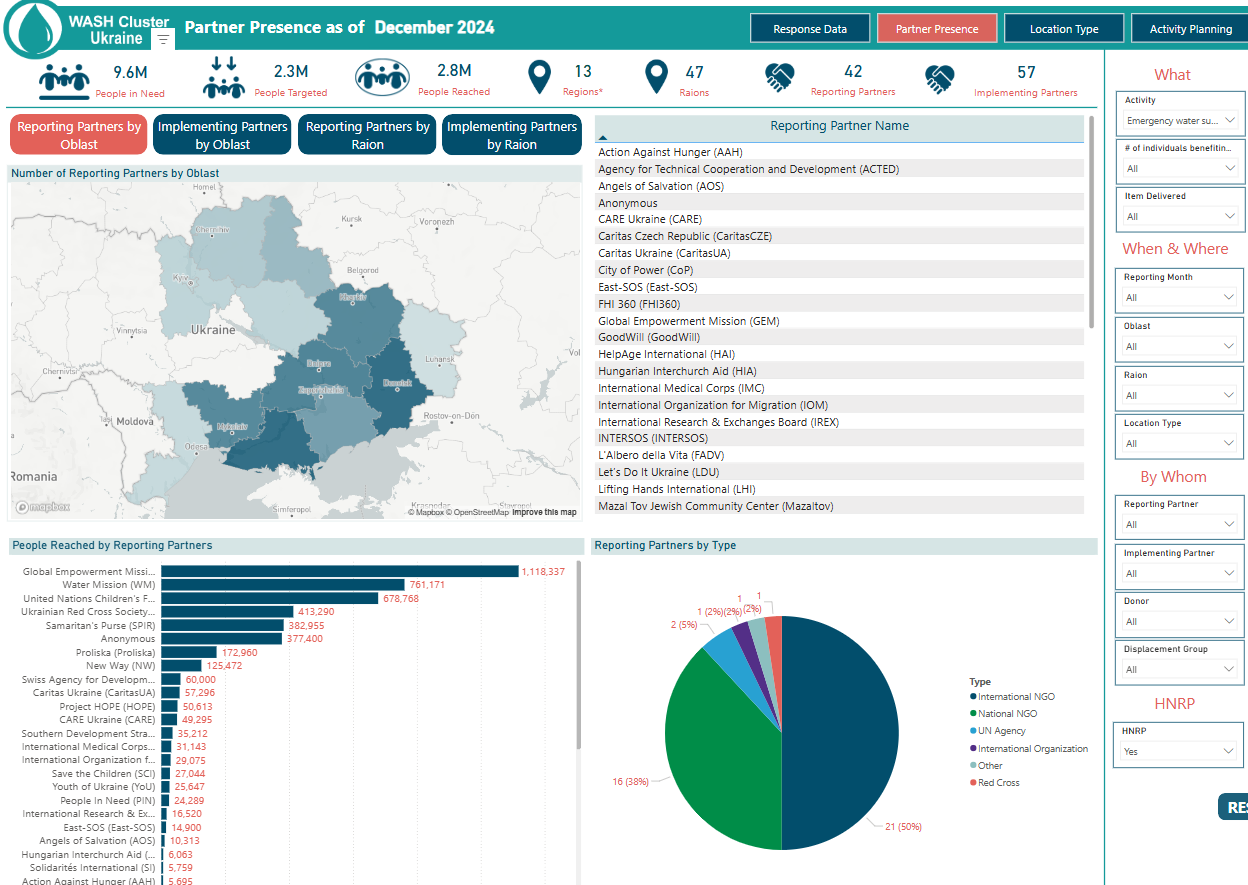1248x885 pixels.
Task: Select CARE Ukraine (CARE) in partner list
Action: [x=840, y=219]
